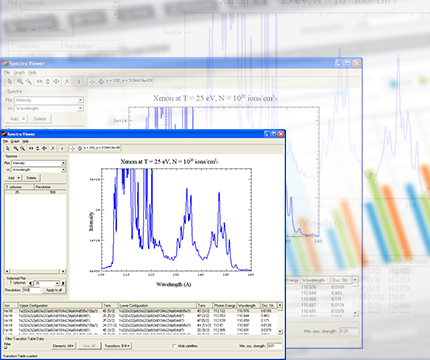Toggle the Hide satellites checkbox
Viewport: 430px width, 360px height.
(174, 346)
